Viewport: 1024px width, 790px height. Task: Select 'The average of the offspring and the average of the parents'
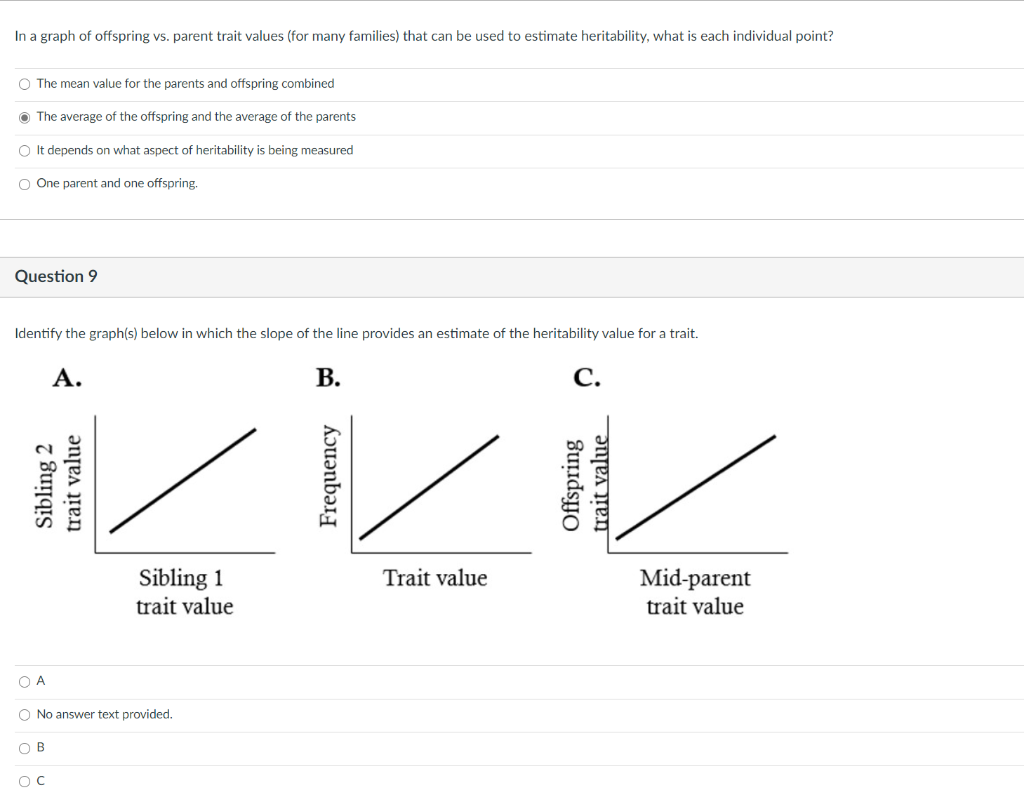pyautogui.click(x=24, y=117)
